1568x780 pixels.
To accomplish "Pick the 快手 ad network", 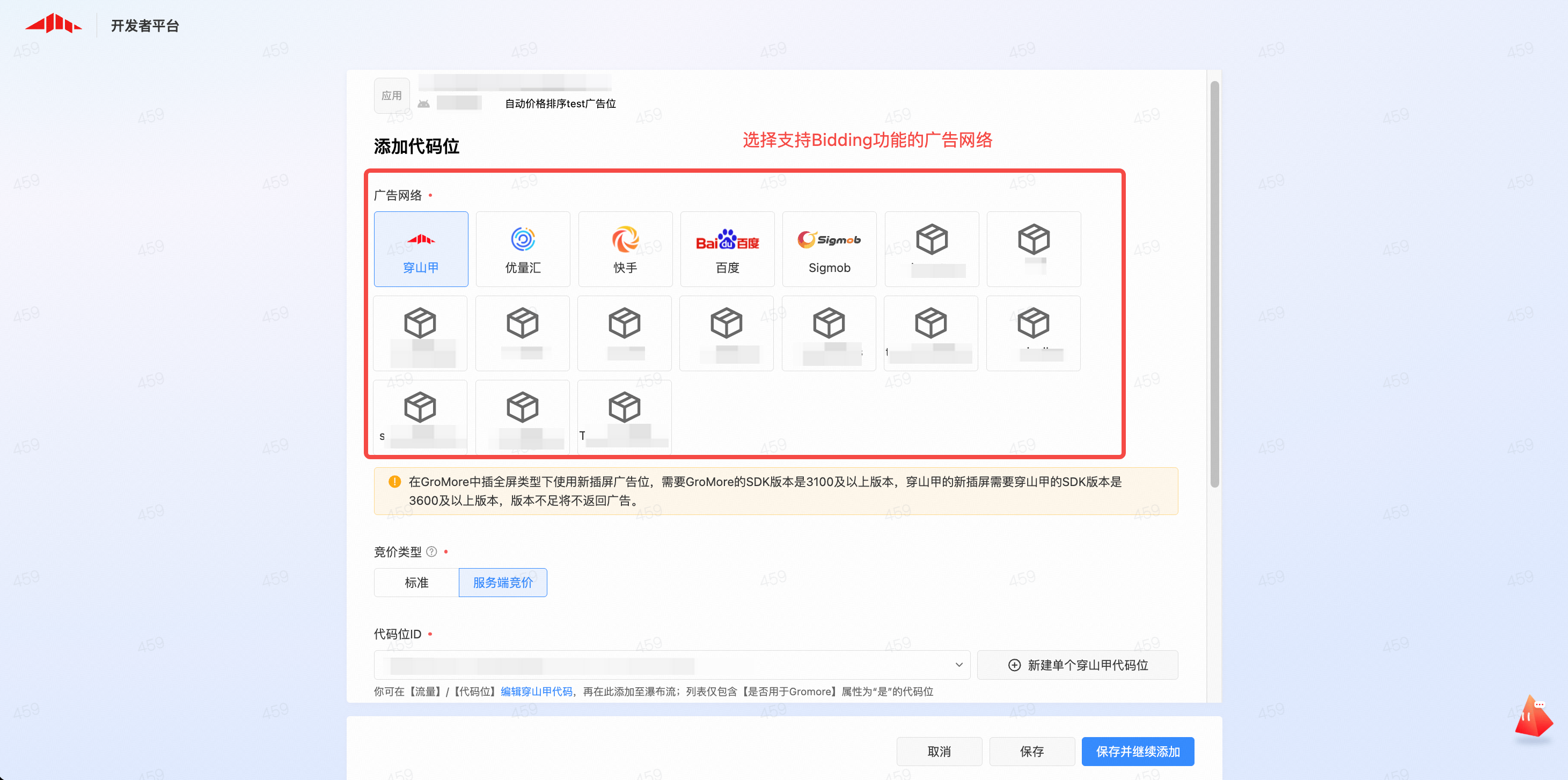I will coord(625,249).
